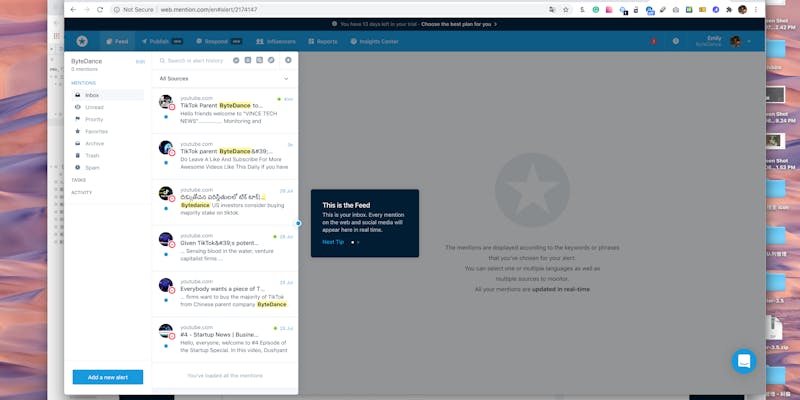Click the third square icon in feed toolbar
The height and width of the screenshot is (400, 800).
pos(260,60)
